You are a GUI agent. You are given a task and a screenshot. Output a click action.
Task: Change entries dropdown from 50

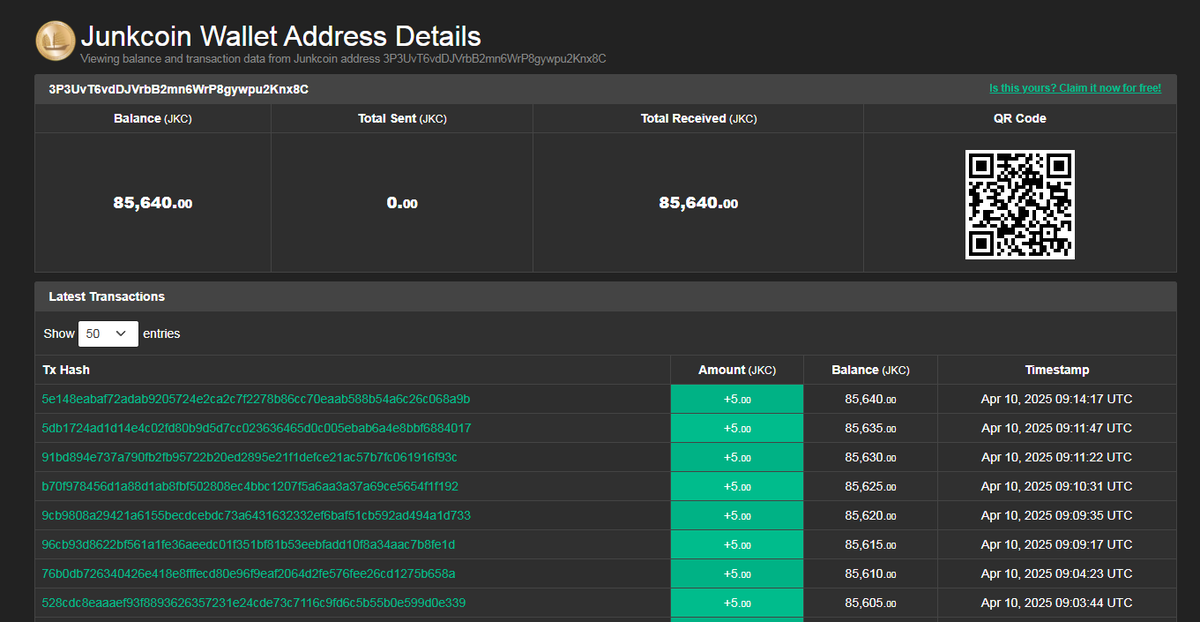tap(108, 333)
